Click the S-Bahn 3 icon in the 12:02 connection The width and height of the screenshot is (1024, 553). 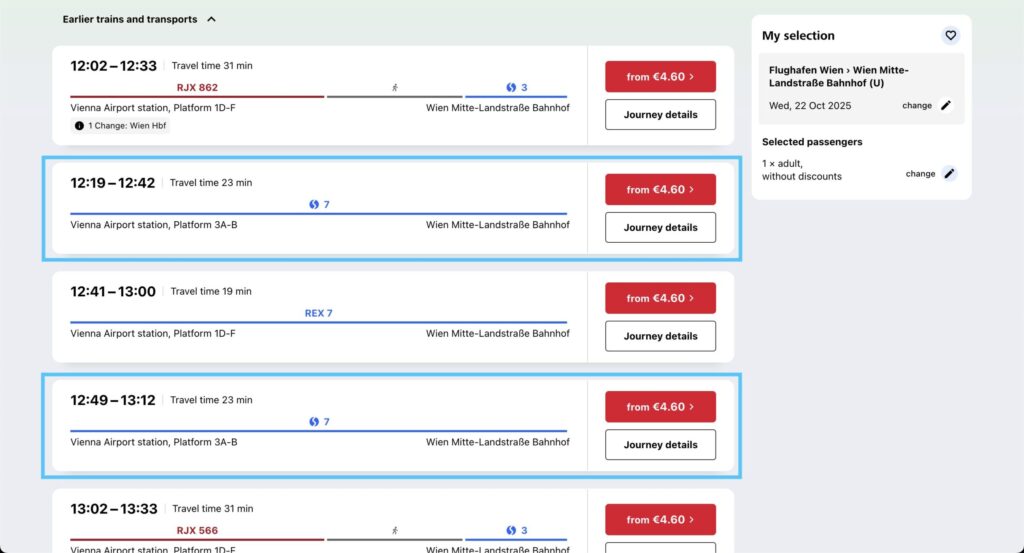click(510, 88)
